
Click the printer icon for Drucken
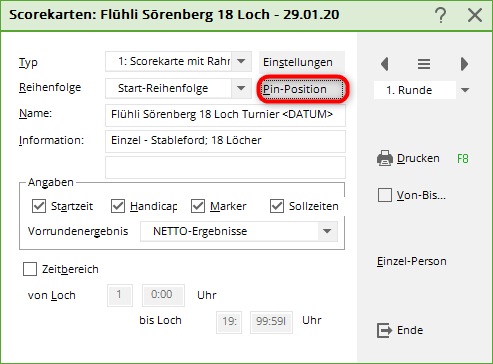tap(385, 158)
